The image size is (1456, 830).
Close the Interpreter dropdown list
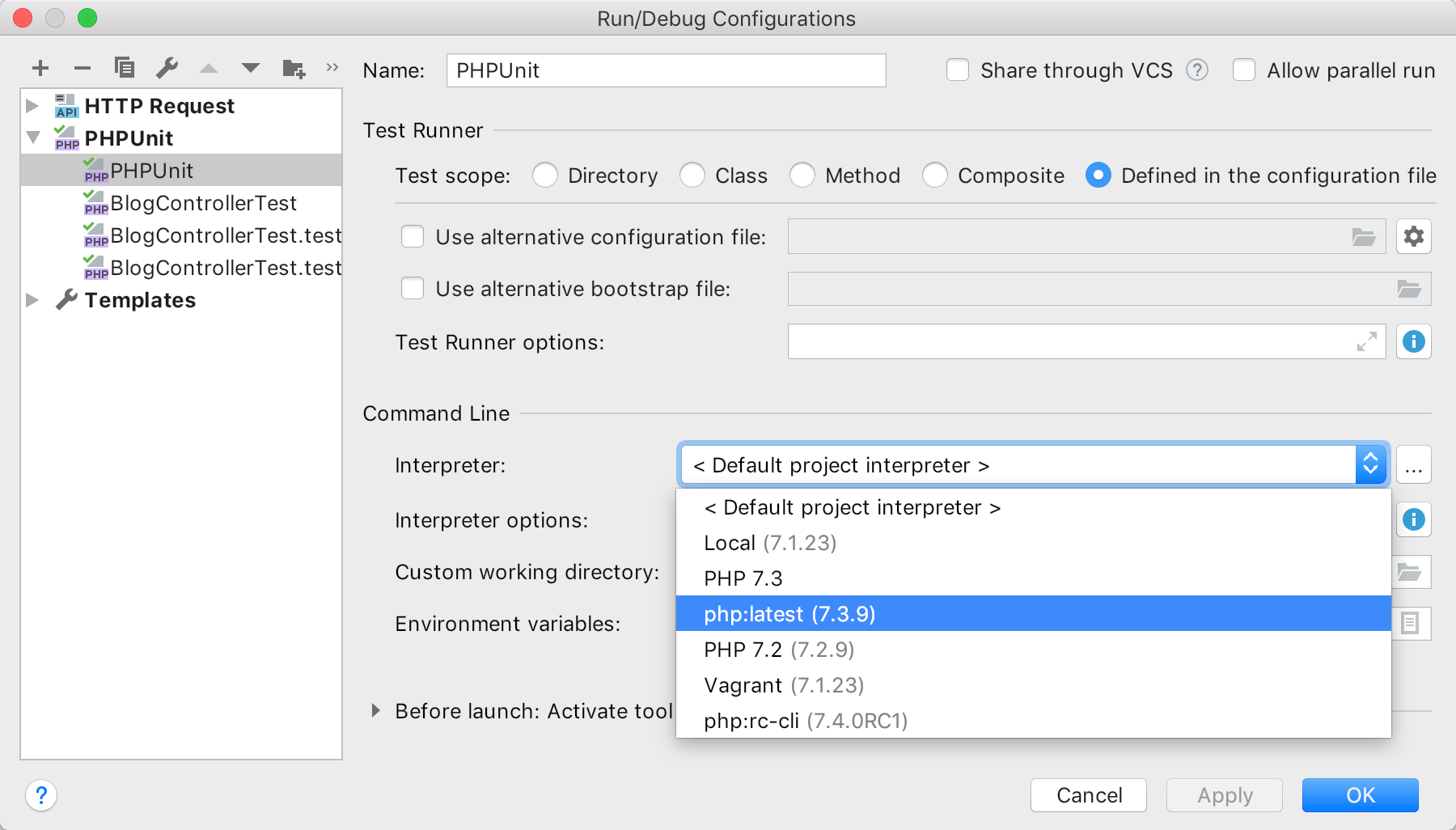tap(1371, 465)
